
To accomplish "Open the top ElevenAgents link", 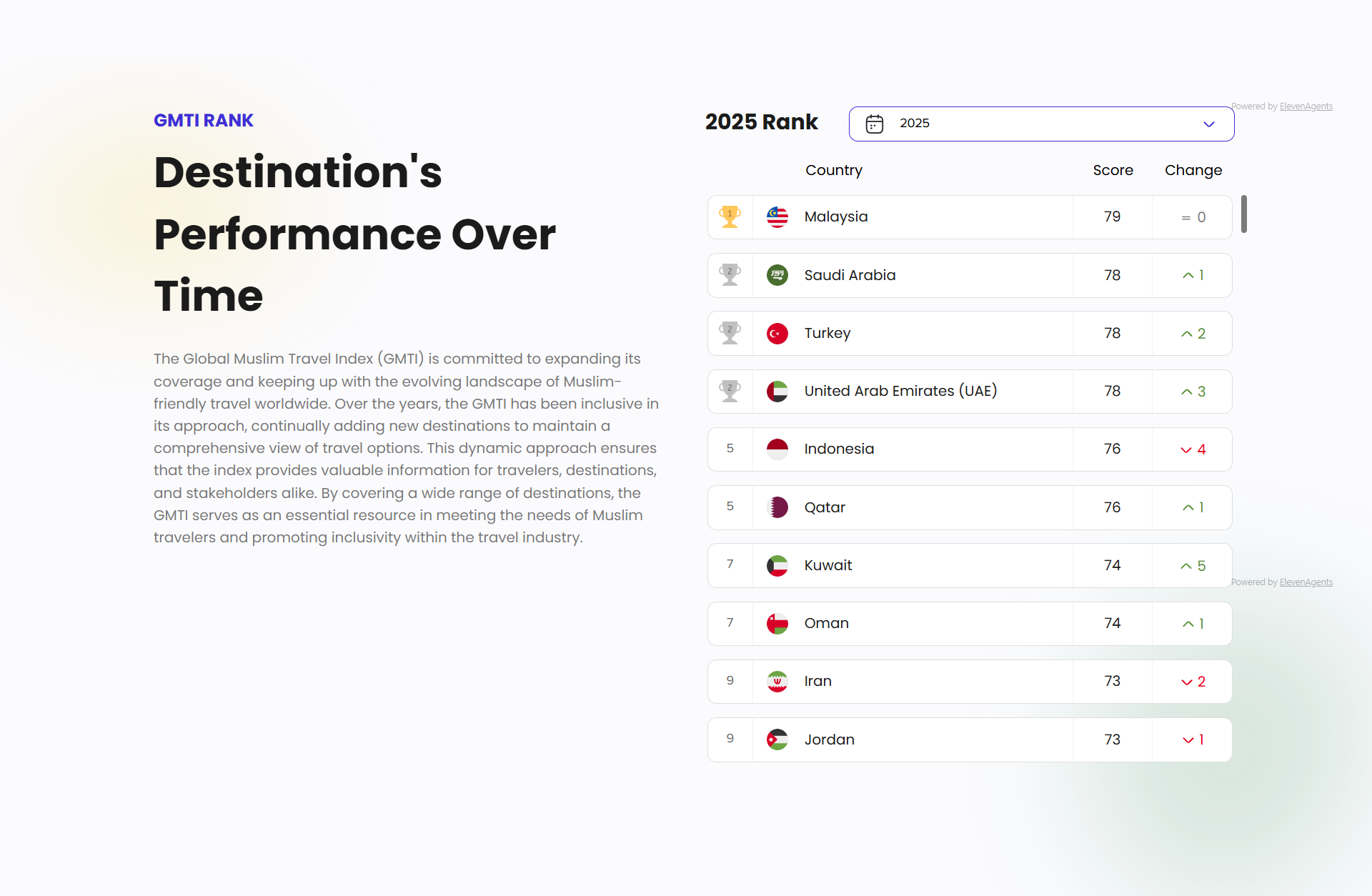I will tap(1306, 106).
